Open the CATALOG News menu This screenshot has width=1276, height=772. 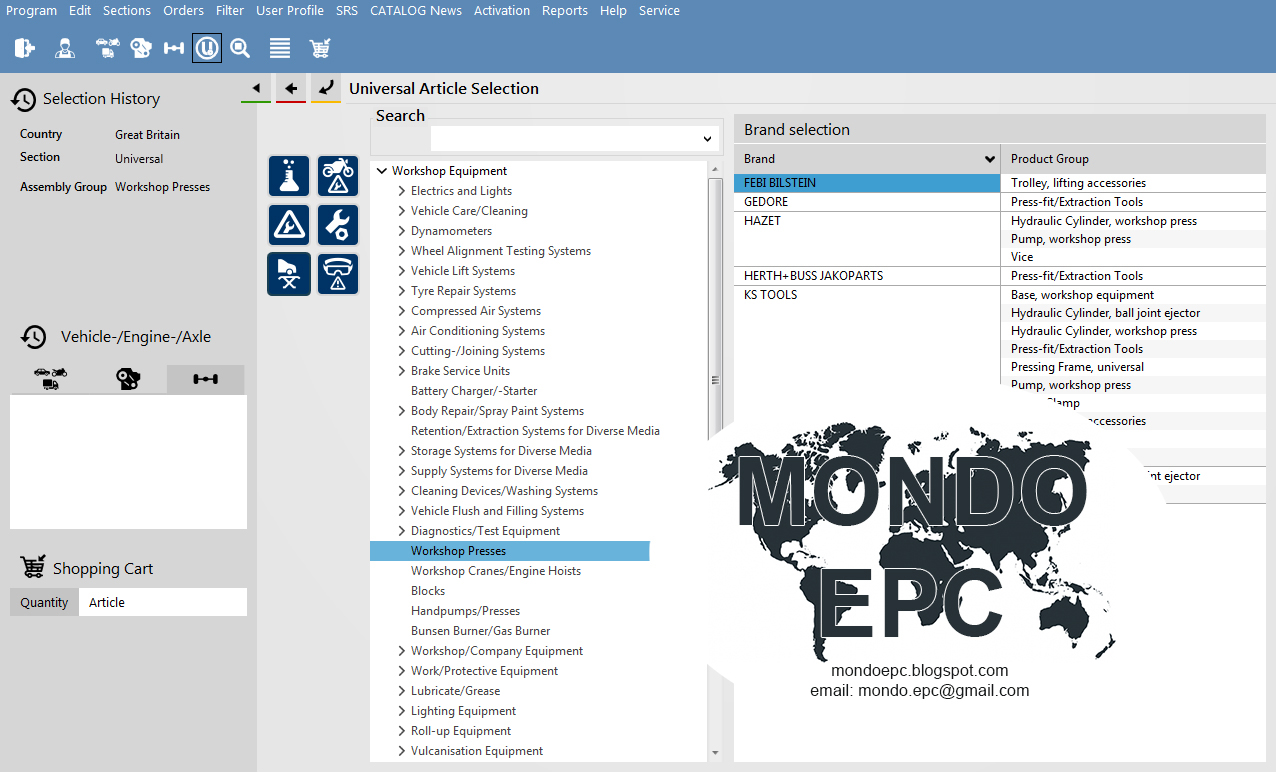[416, 10]
